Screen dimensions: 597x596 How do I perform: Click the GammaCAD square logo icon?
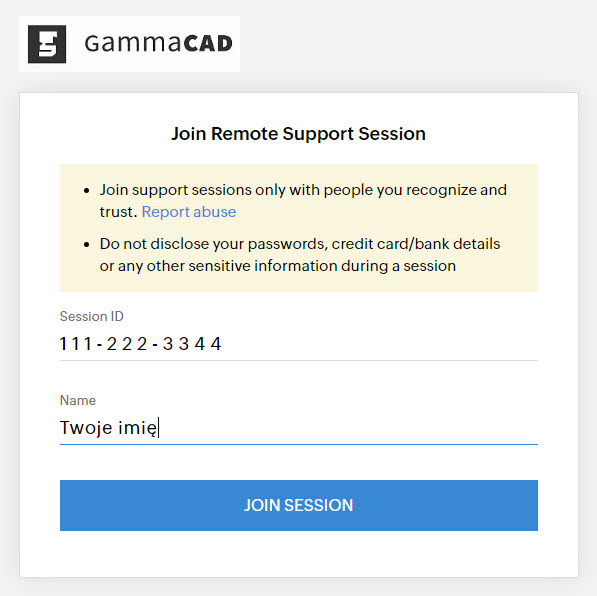coord(47,44)
